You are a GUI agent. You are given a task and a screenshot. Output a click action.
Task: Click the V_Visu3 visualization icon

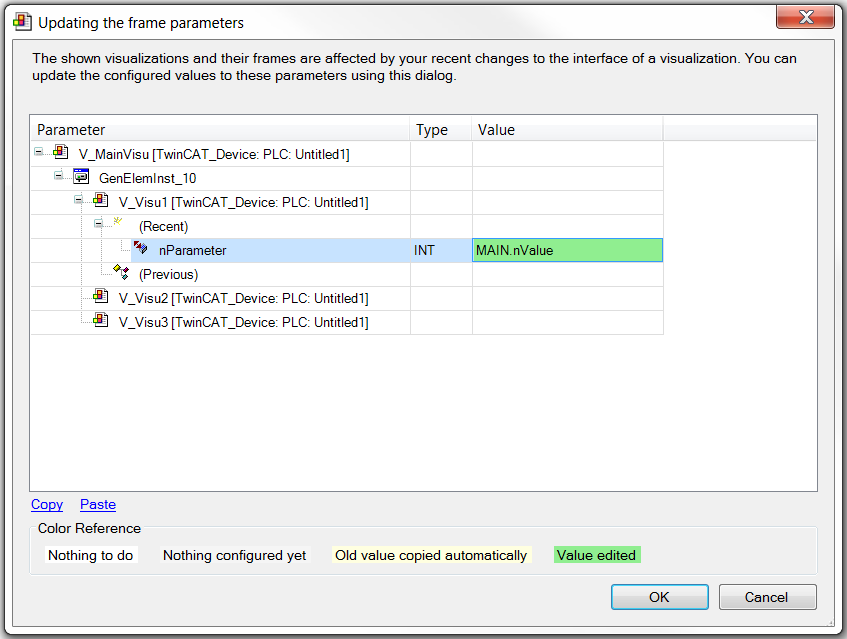(x=100, y=320)
